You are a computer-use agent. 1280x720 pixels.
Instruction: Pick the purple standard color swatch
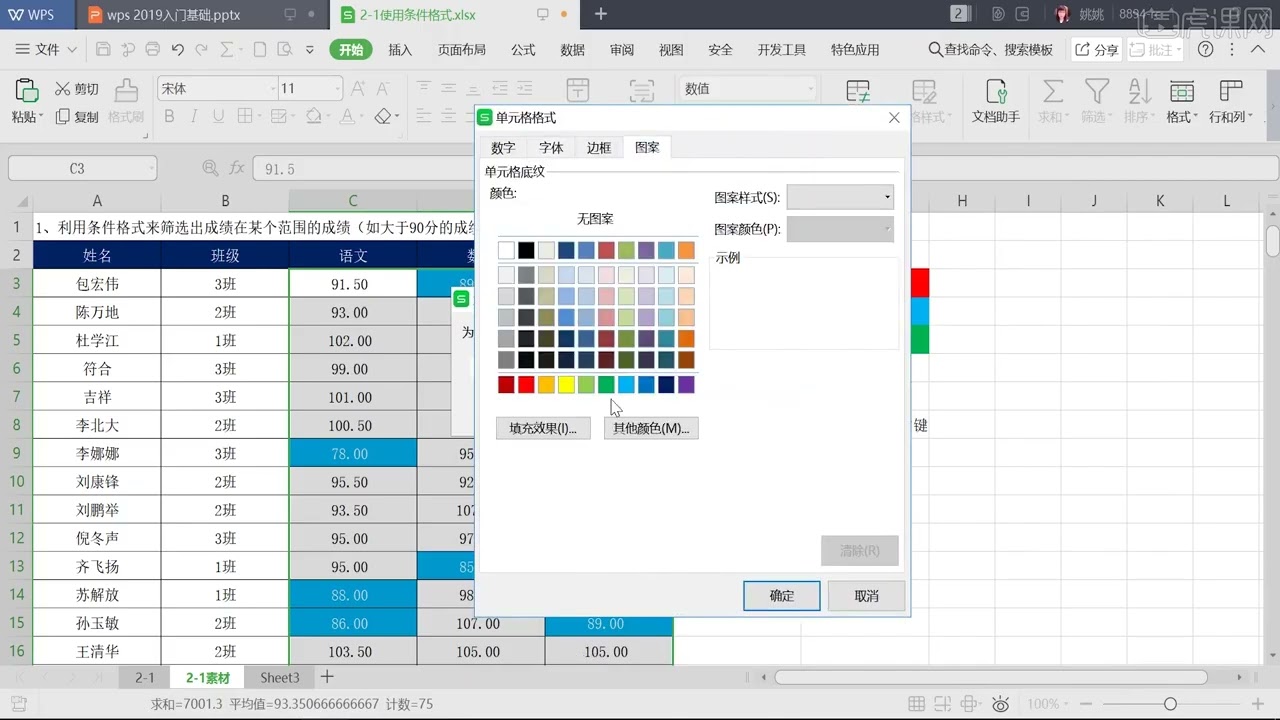686,385
